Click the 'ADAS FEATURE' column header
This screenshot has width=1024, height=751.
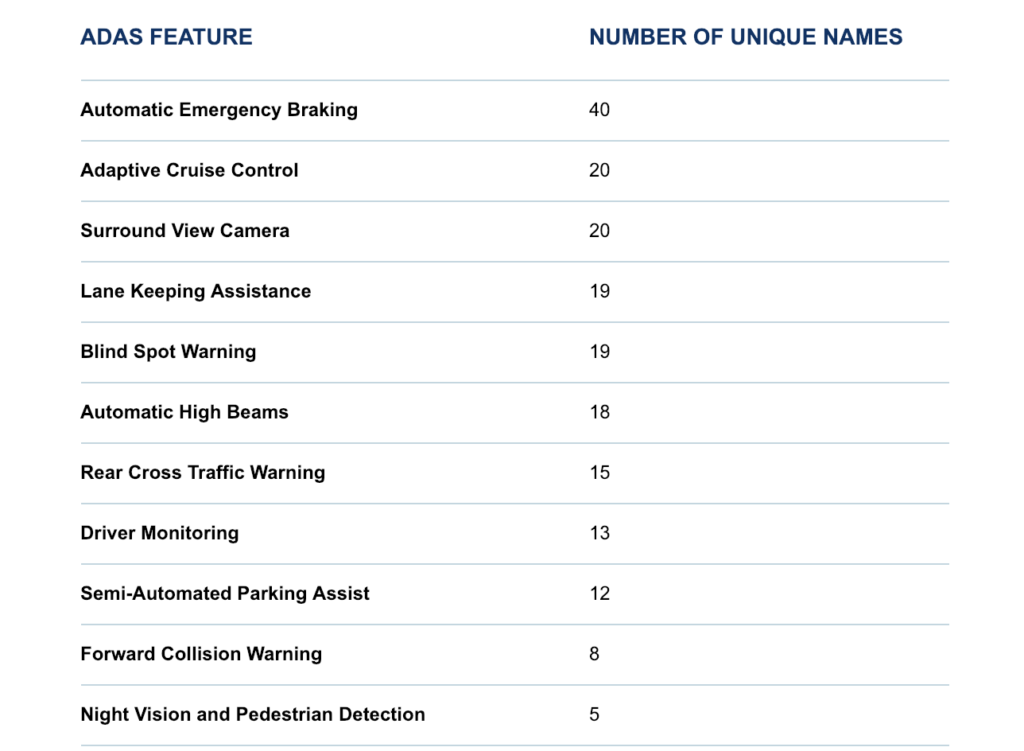point(166,37)
